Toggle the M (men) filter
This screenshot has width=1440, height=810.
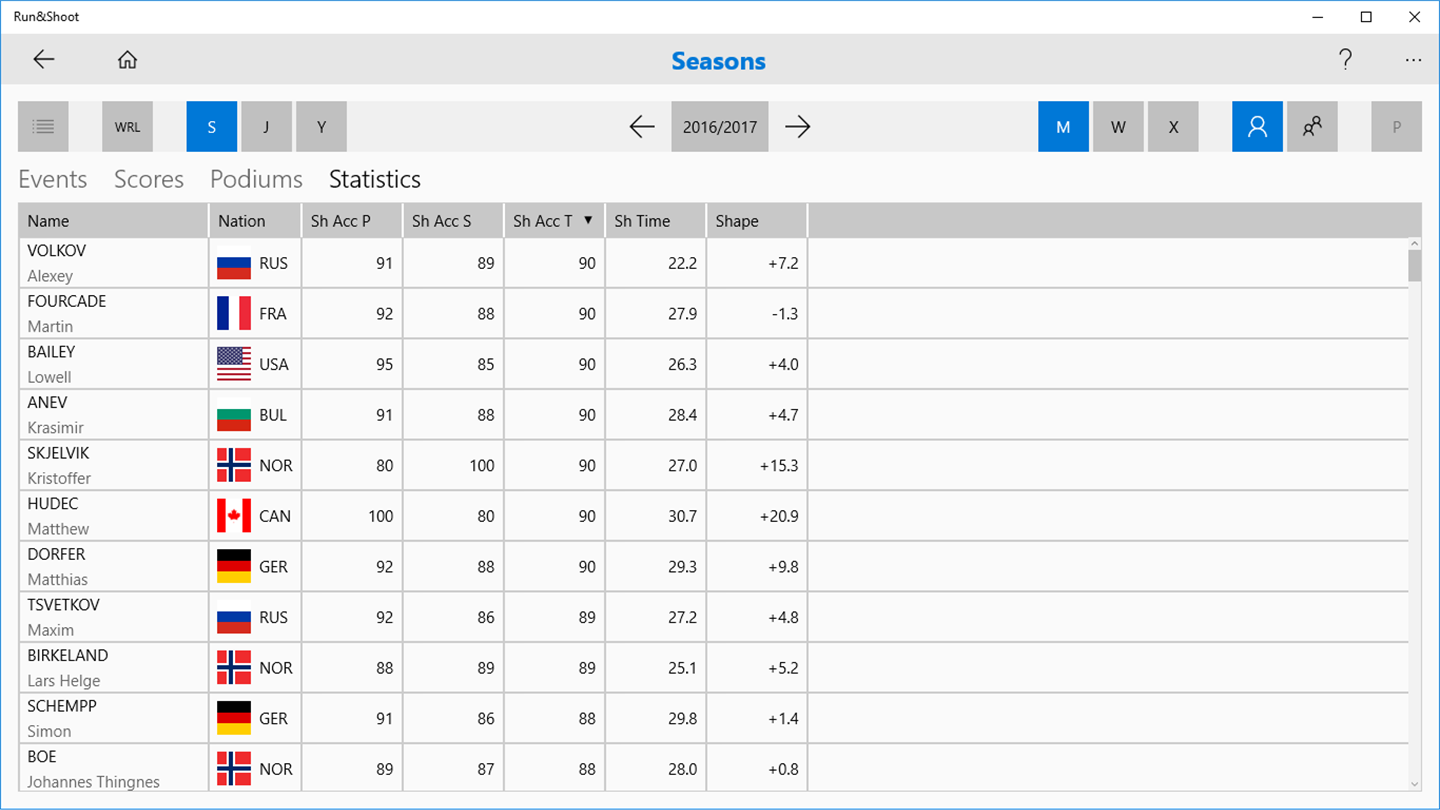click(x=1063, y=127)
